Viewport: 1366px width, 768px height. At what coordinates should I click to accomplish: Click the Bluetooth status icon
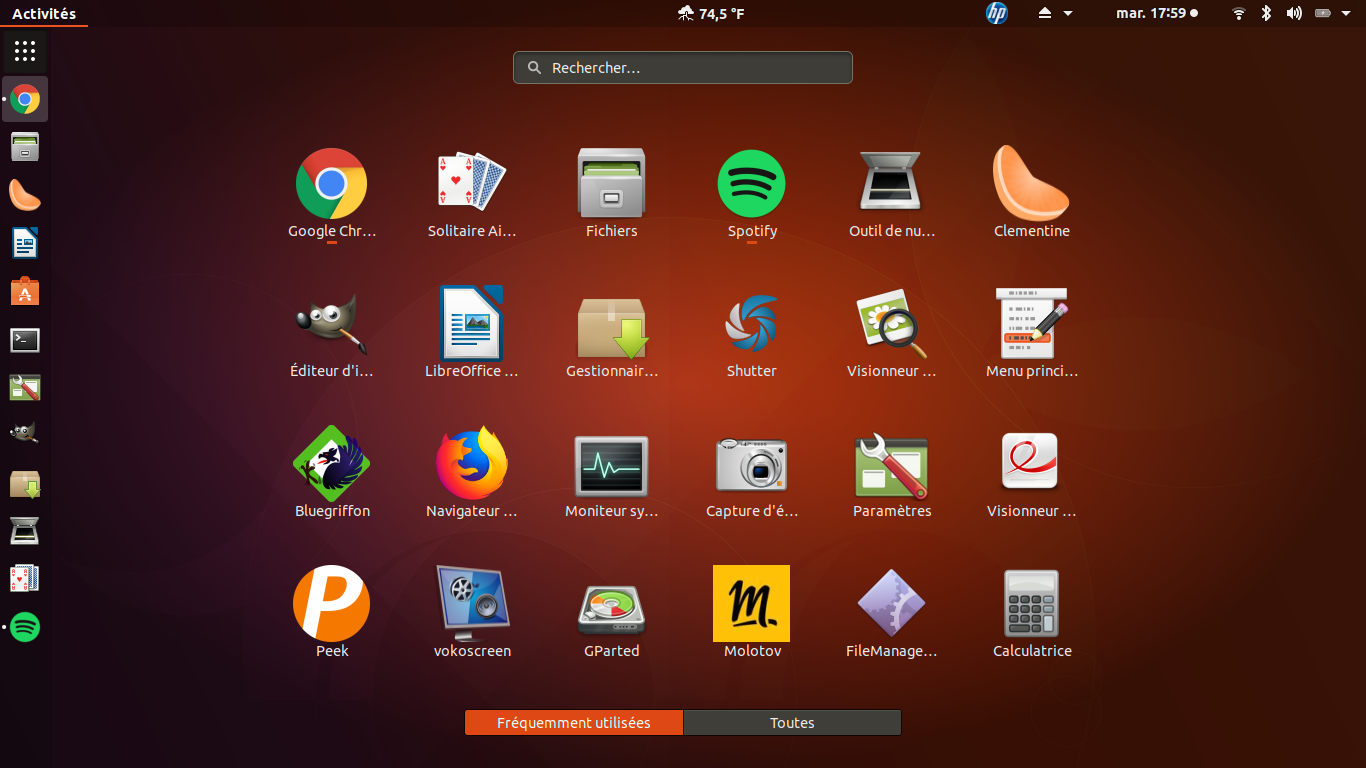tap(1266, 13)
